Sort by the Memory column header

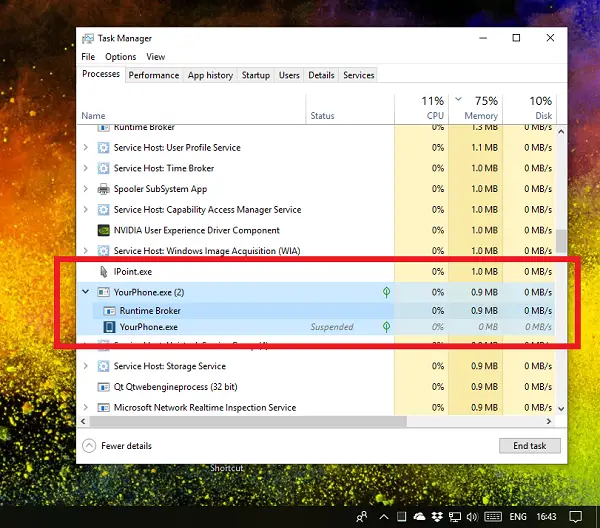476,109
